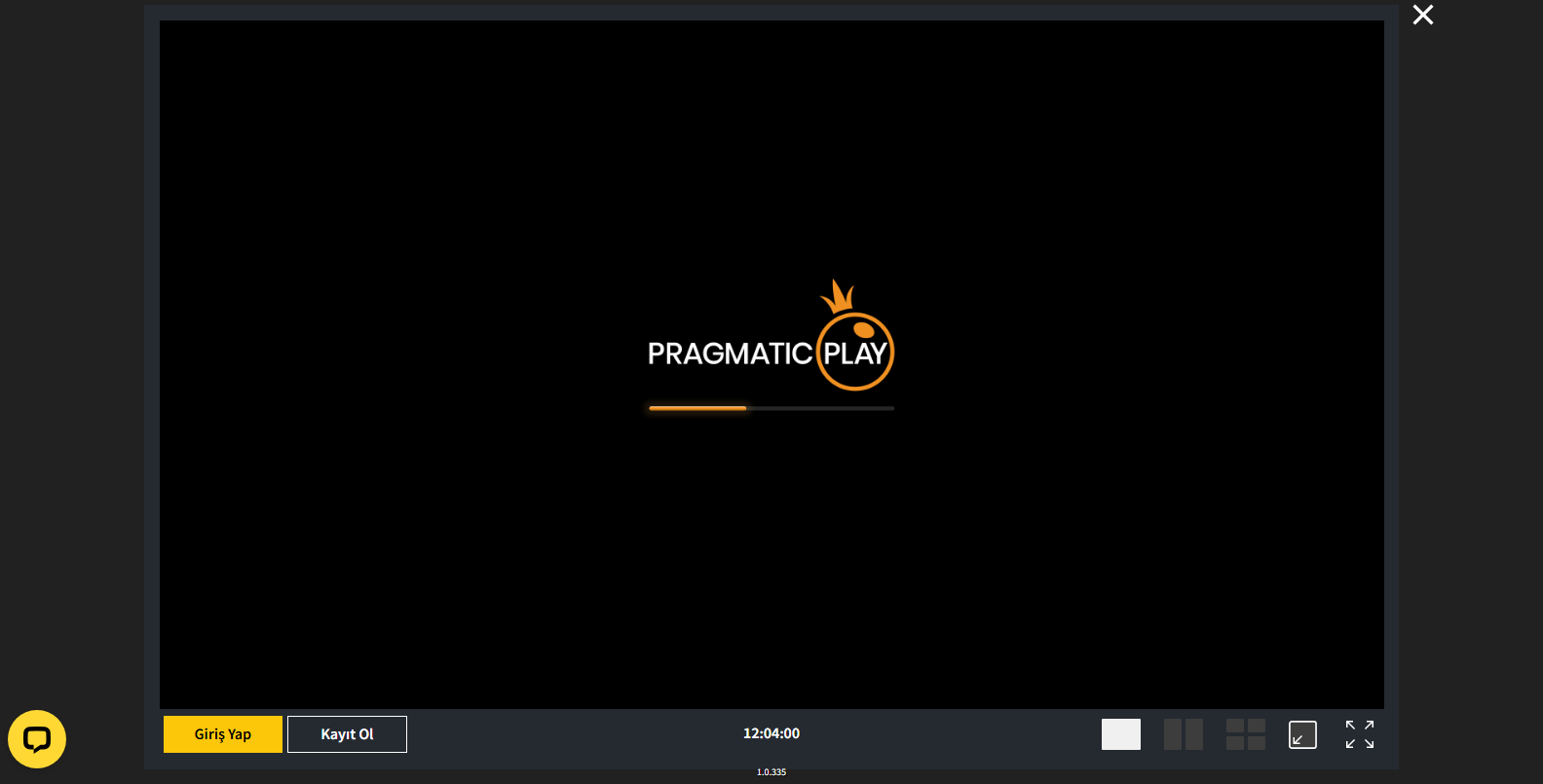
Task: Click the small arrow inside mini-player icon
Action: [1298, 740]
